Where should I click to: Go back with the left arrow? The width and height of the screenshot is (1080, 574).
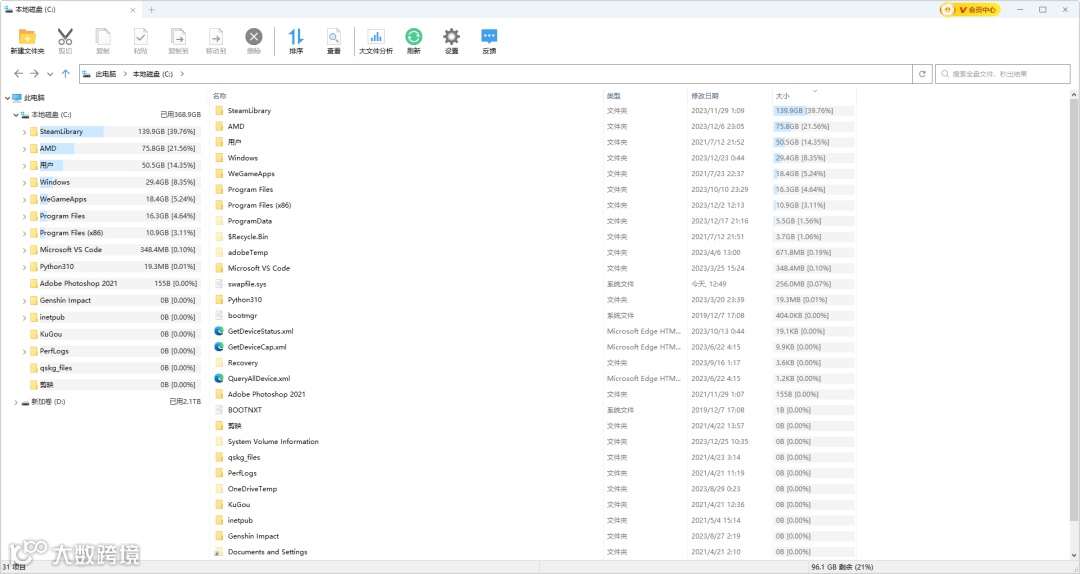pyautogui.click(x=19, y=74)
